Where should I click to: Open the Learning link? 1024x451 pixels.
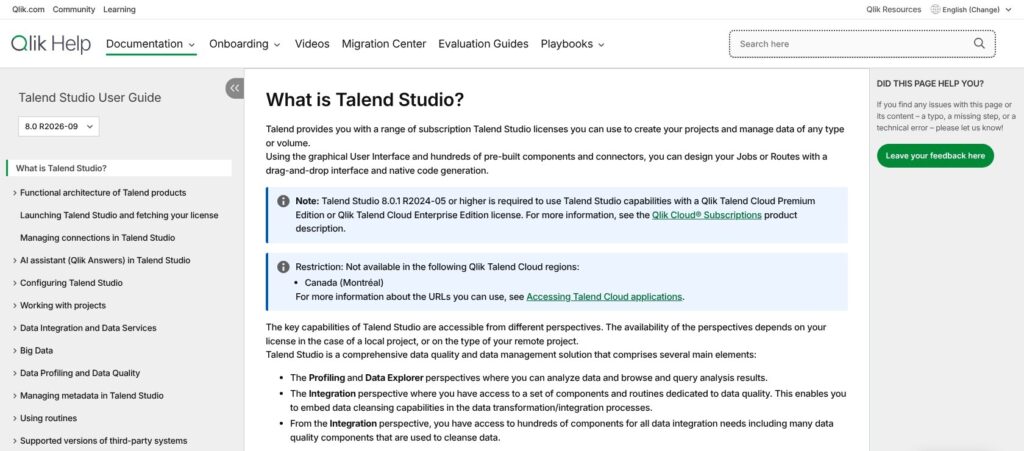tap(120, 9)
